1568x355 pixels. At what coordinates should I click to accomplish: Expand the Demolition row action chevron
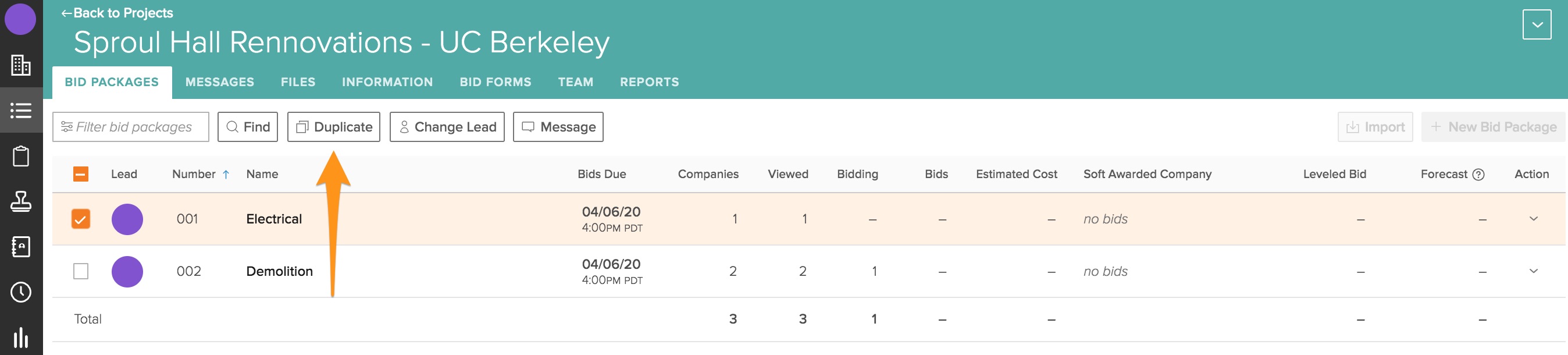pos(1533,271)
